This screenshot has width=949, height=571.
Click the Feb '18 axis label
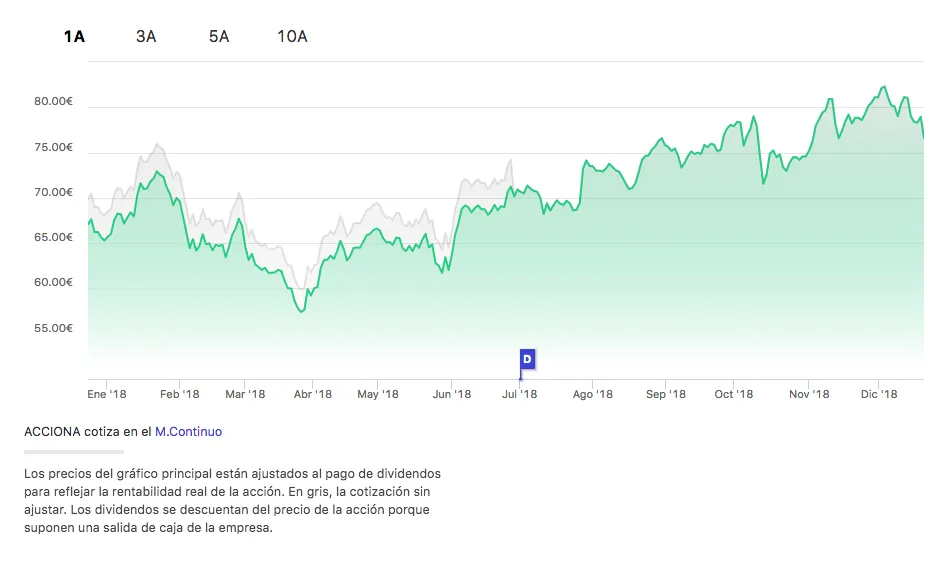click(178, 394)
